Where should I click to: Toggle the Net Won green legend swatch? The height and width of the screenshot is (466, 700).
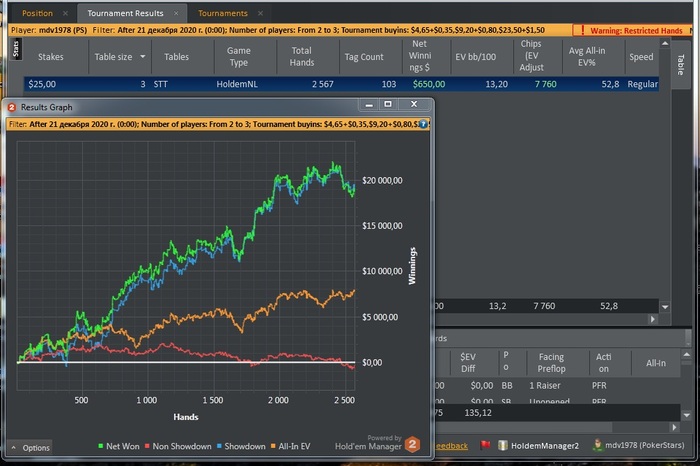pos(100,446)
